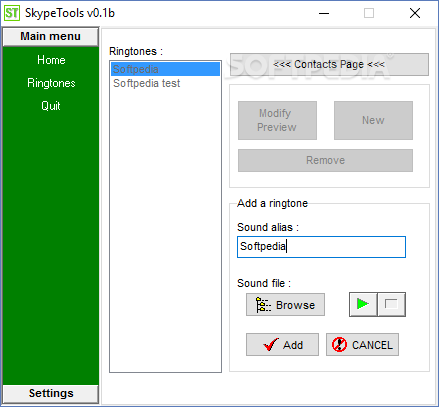
Task: Open the Settings panel tab
Action: tap(51, 393)
